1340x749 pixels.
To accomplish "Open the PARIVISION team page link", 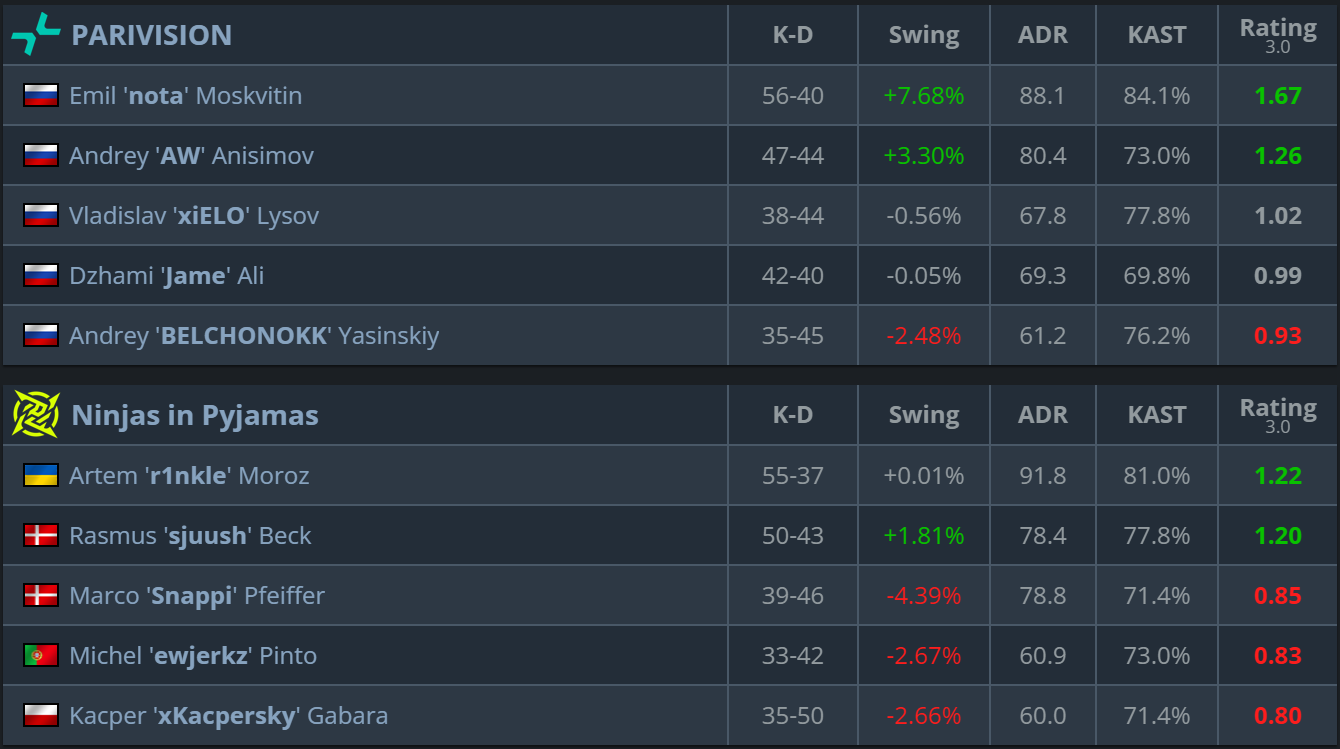I will click(151, 35).
